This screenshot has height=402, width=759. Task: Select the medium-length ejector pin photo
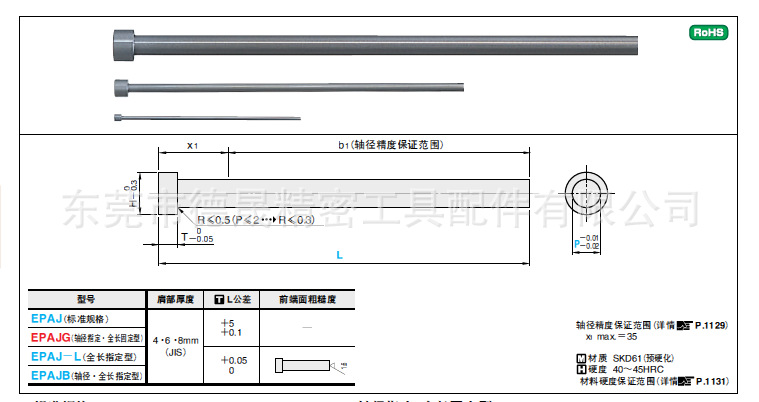pyautogui.click(x=289, y=88)
